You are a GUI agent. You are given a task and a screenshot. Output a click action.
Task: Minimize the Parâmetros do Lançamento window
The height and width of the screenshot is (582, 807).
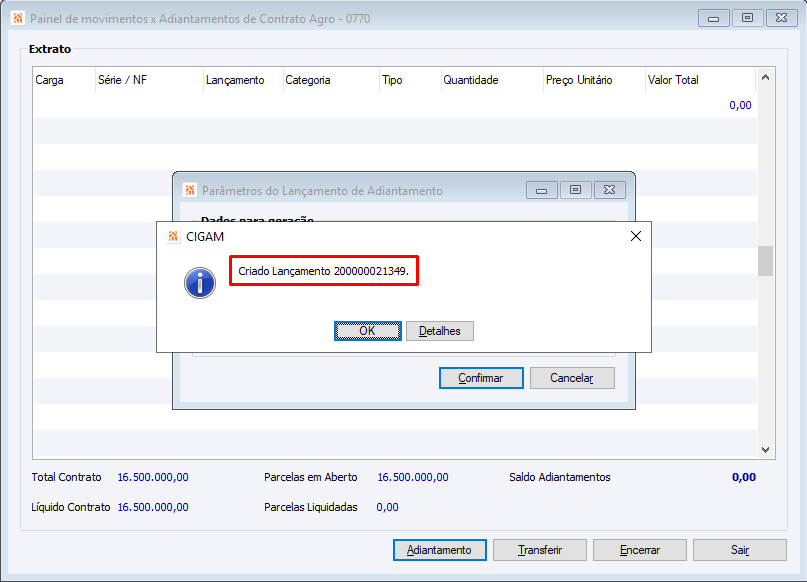coord(541,190)
